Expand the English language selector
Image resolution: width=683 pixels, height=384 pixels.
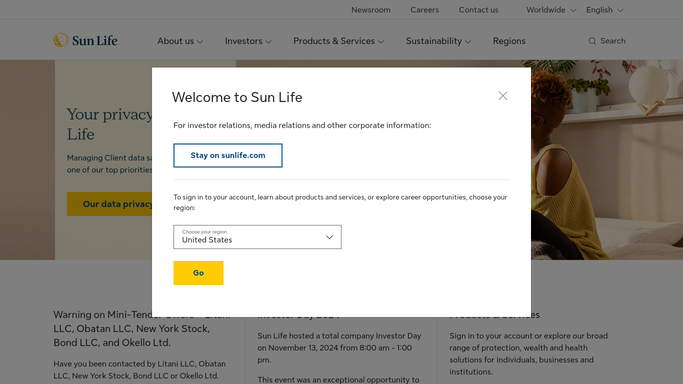coord(605,10)
